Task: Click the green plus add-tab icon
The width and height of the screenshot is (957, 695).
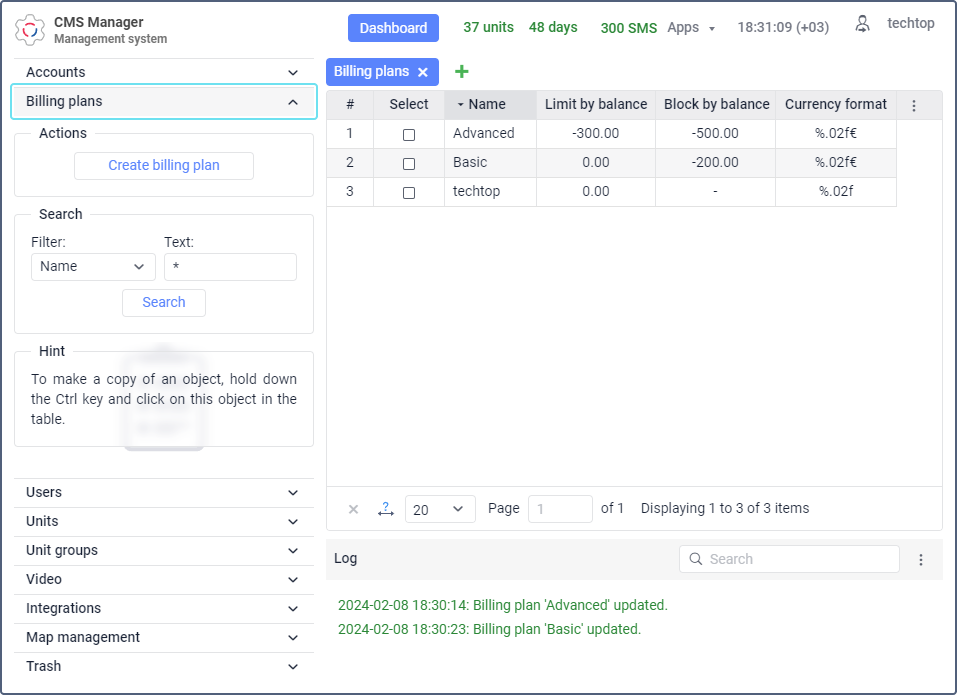Action: [x=461, y=72]
